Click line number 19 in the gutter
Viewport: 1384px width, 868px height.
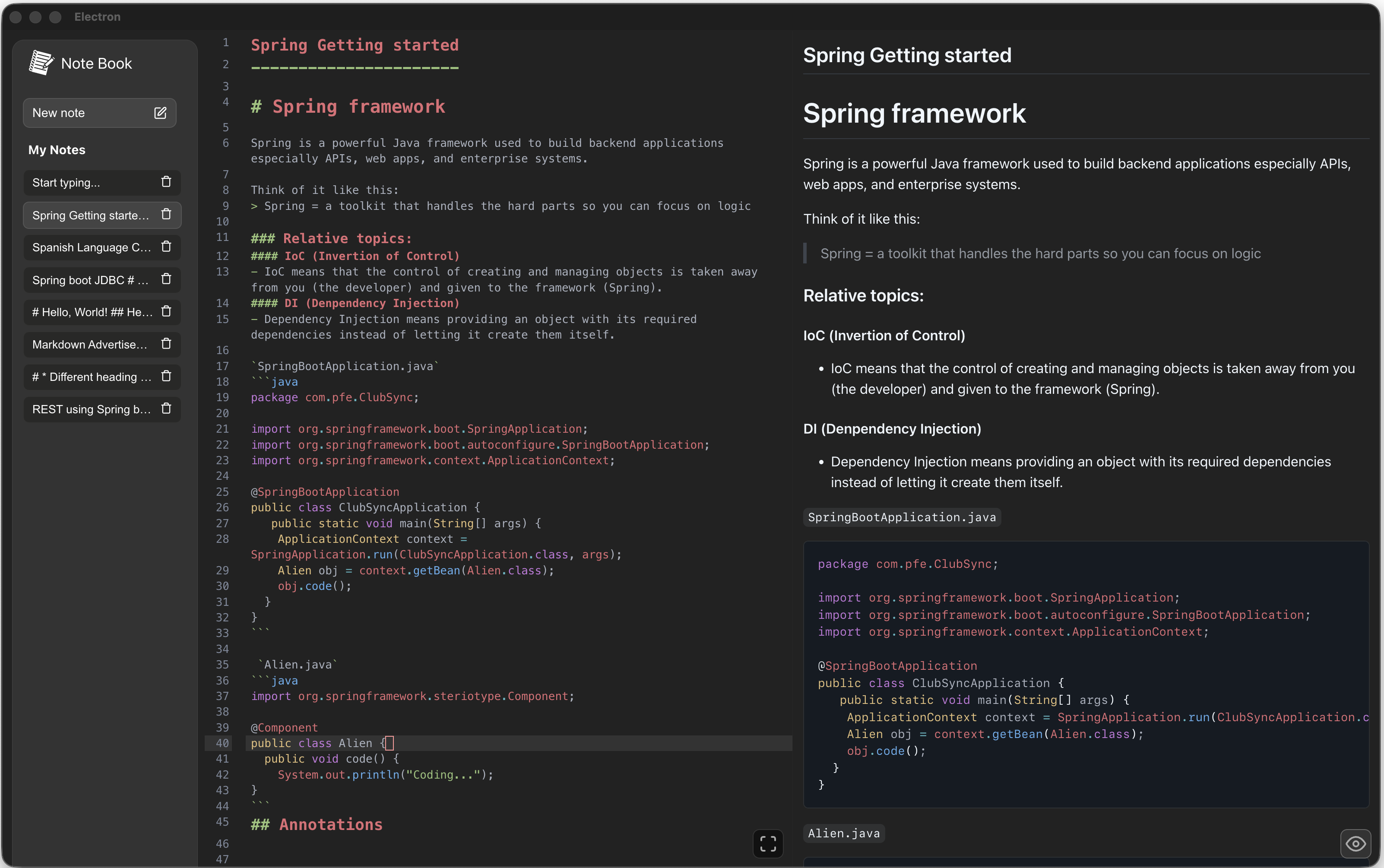point(222,397)
